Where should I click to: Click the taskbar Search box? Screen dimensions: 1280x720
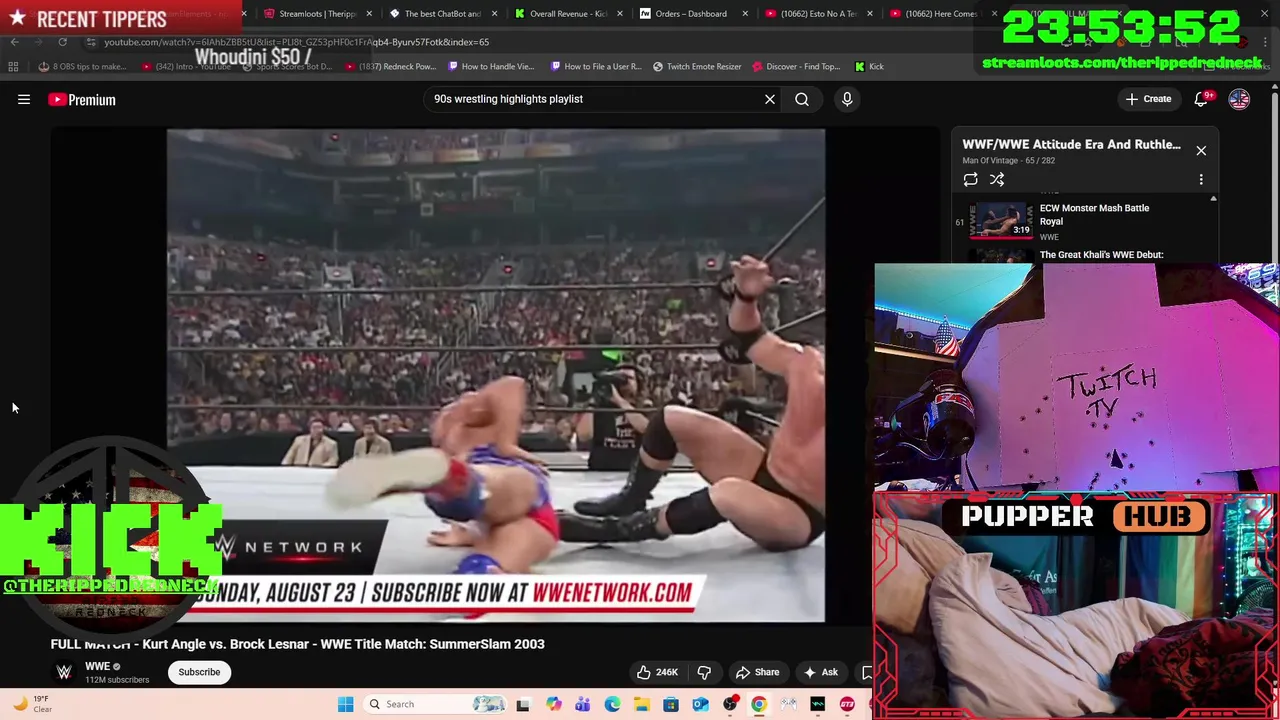click(x=436, y=704)
